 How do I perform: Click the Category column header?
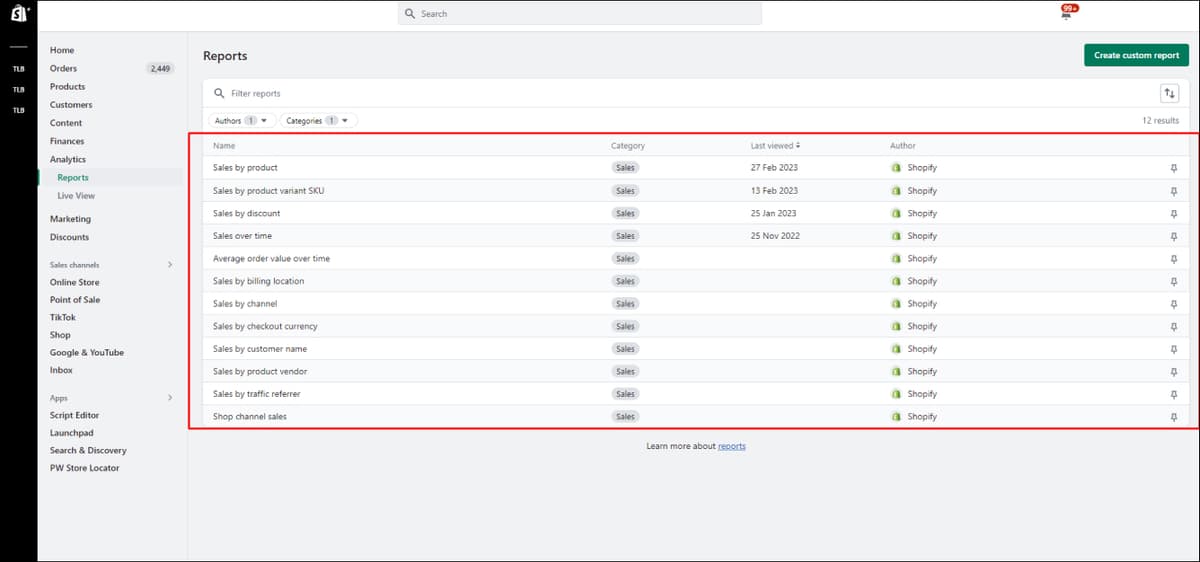click(x=628, y=146)
